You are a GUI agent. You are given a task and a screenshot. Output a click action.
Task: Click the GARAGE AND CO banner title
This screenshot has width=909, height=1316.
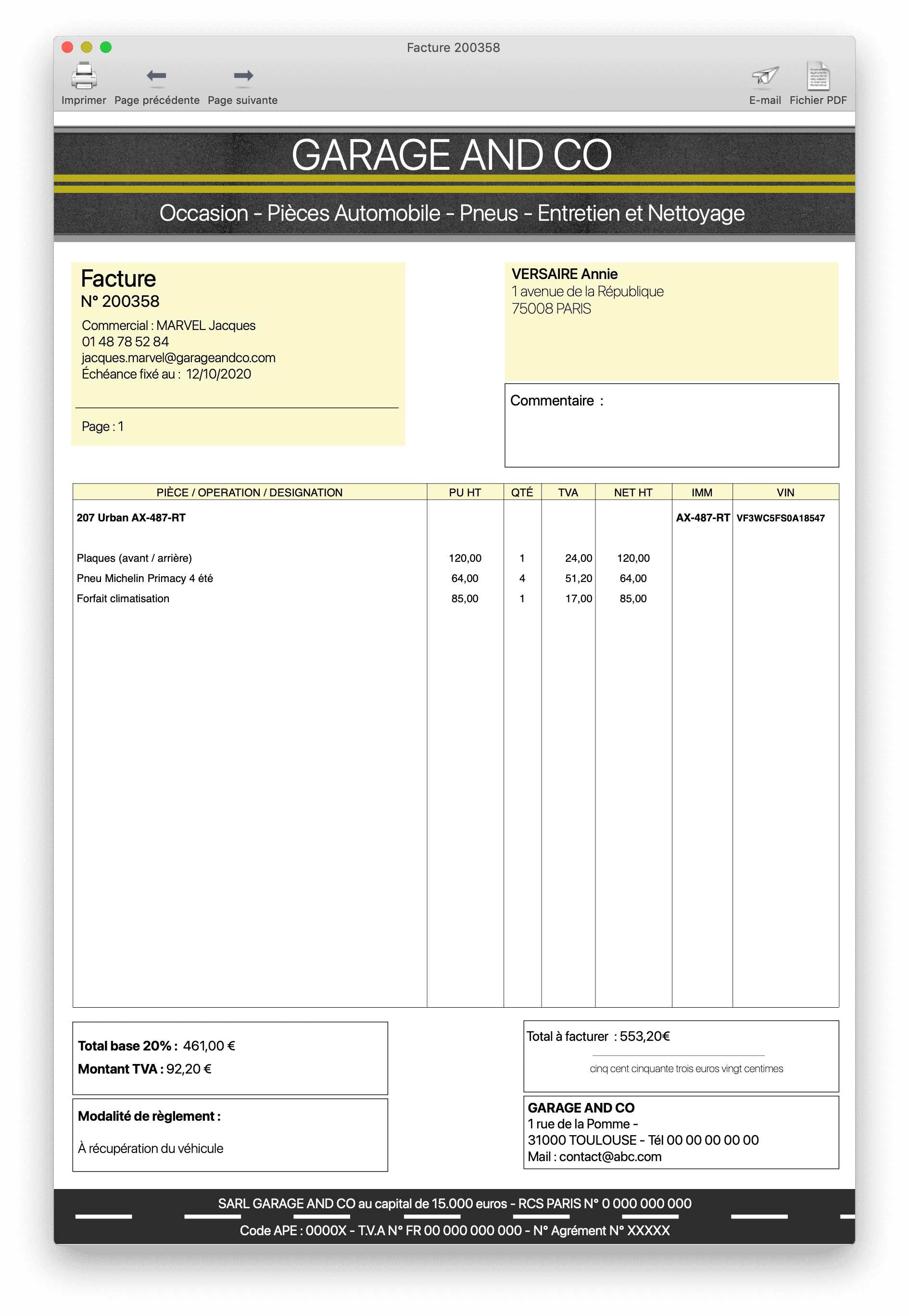coord(452,155)
